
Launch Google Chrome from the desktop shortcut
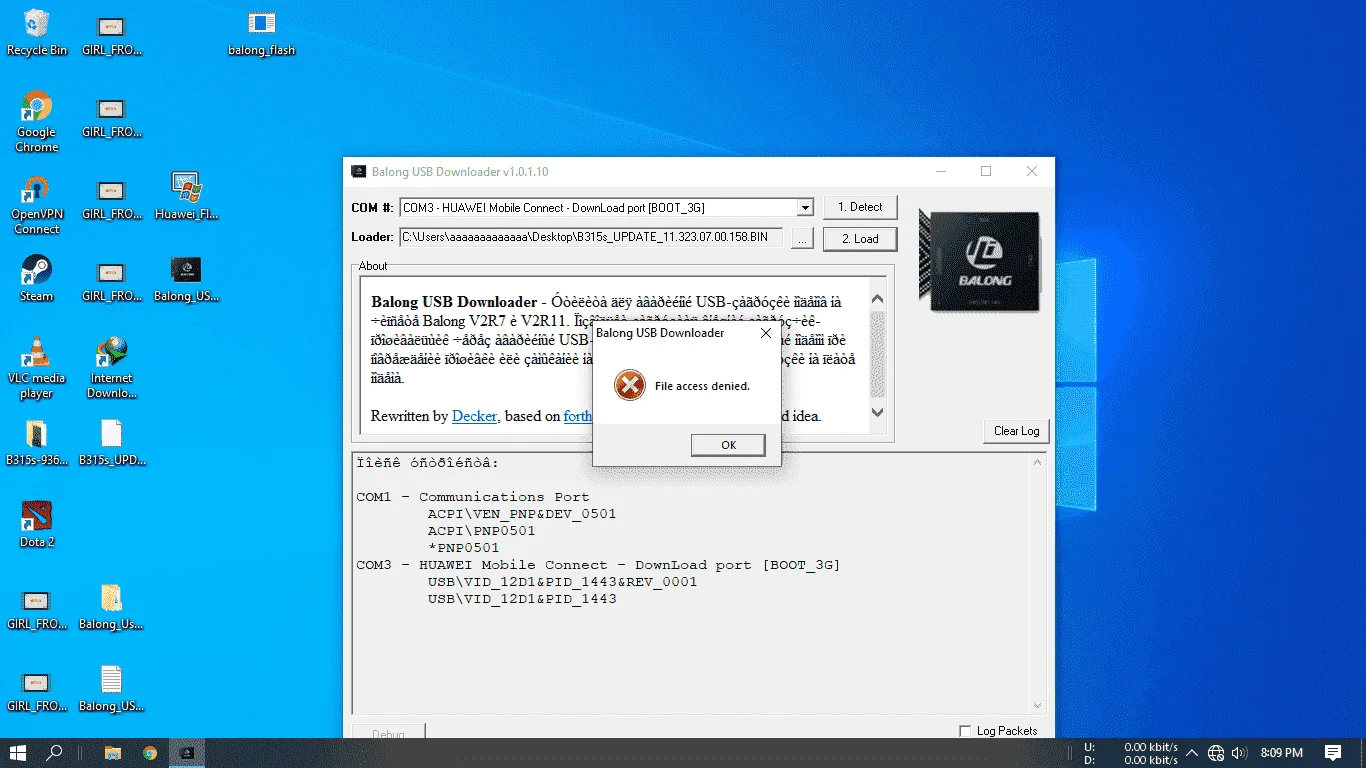[x=37, y=122]
